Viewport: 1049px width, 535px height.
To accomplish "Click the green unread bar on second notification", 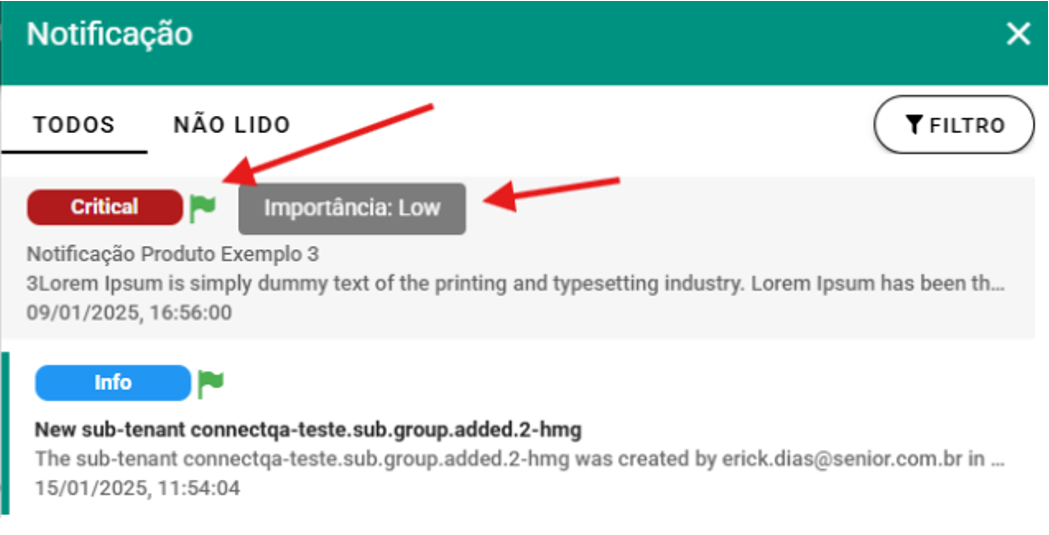I will click(5, 432).
